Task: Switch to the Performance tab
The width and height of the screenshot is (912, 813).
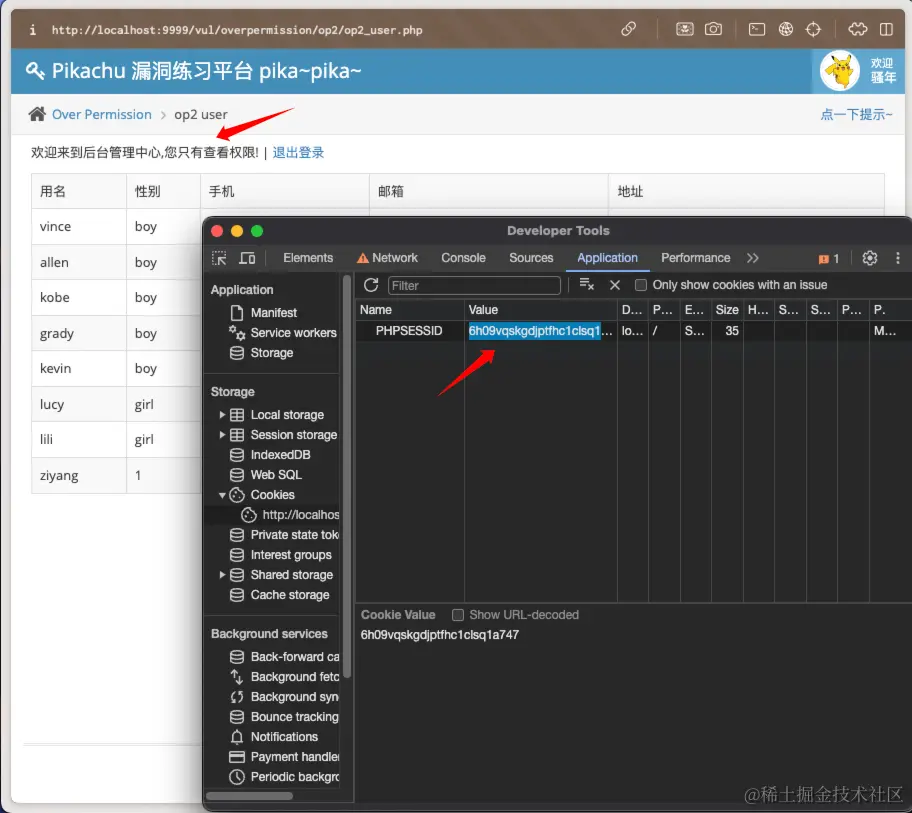Action: pos(696,258)
